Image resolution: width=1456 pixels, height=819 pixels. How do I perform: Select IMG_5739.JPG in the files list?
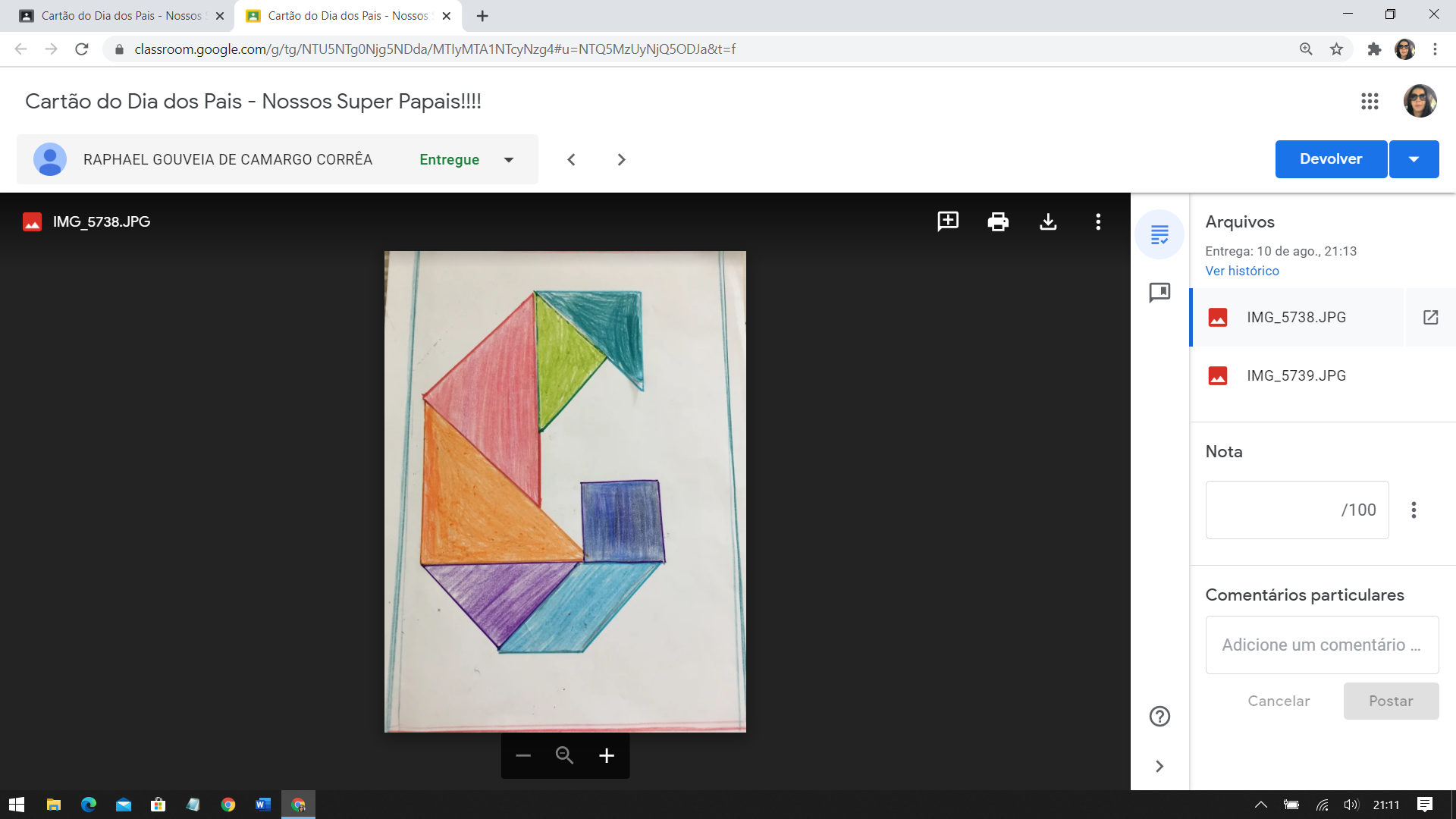[x=1296, y=376]
